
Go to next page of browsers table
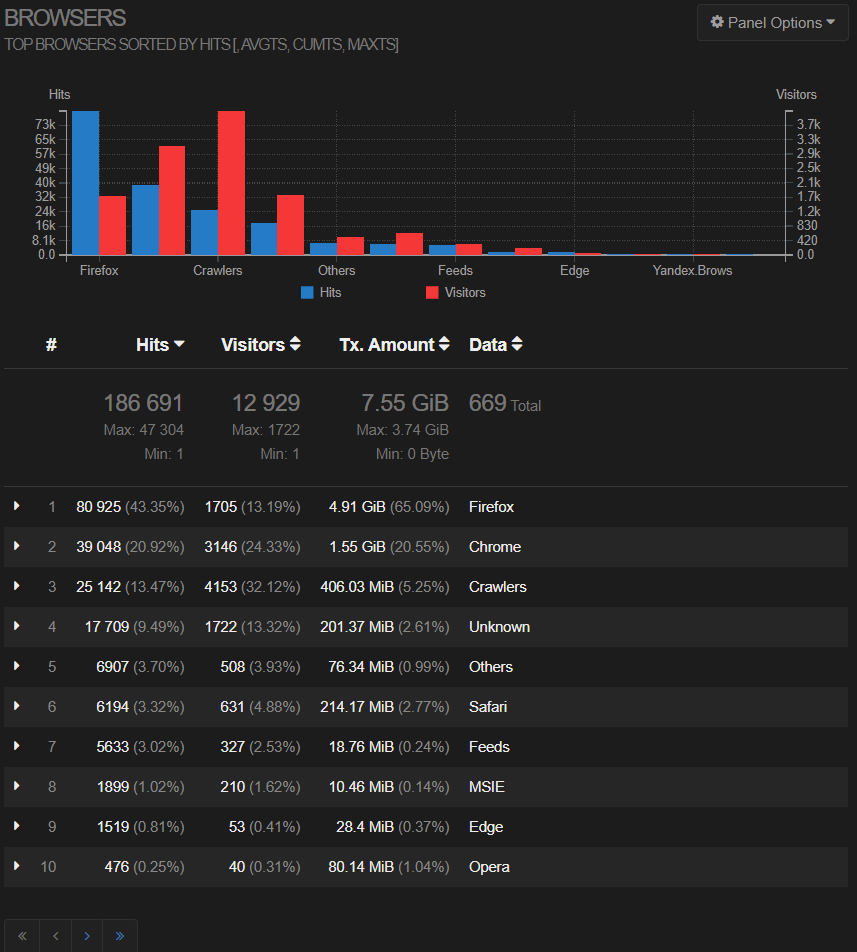pyautogui.click(x=87, y=936)
